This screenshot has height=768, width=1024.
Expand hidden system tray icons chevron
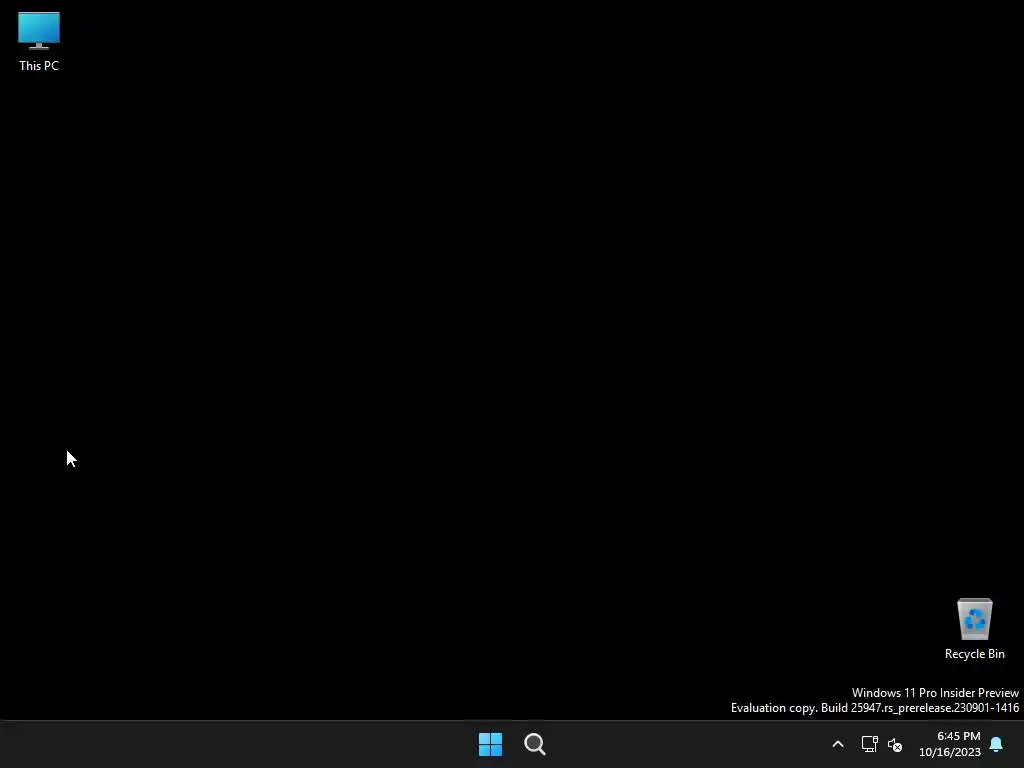click(838, 744)
